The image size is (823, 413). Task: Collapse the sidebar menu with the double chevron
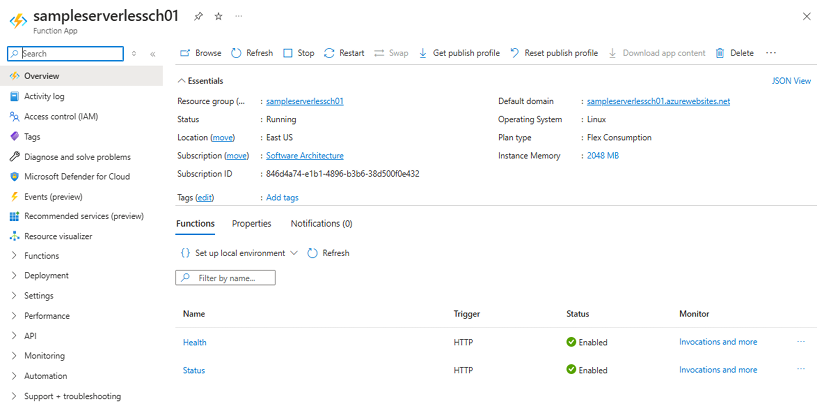pos(153,54)
